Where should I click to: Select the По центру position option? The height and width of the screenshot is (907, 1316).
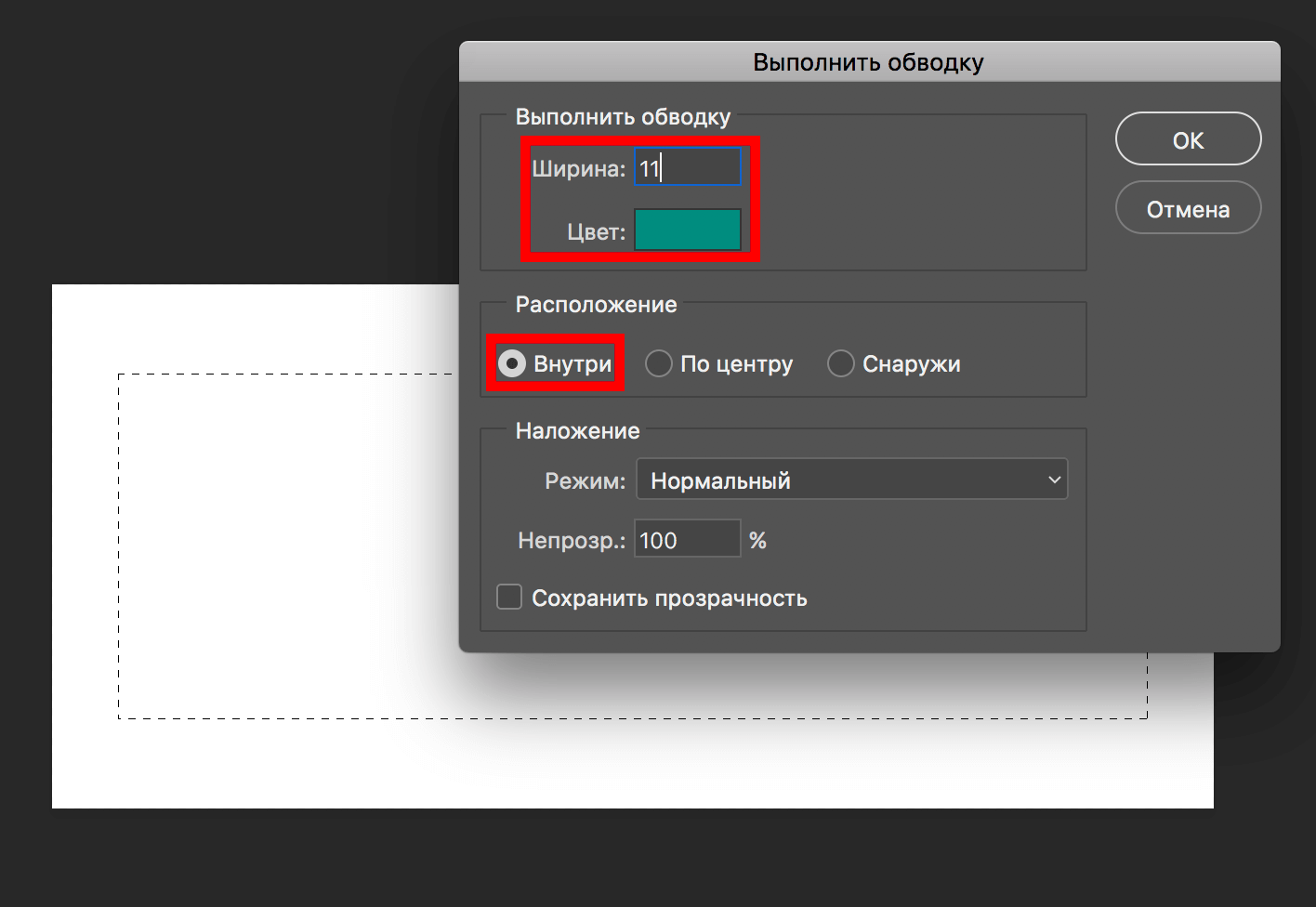coord(659,363)
